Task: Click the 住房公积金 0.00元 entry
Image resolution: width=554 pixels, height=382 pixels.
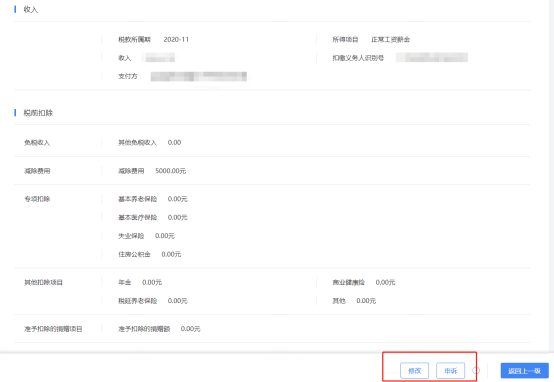Action: [x=149, y=254]
